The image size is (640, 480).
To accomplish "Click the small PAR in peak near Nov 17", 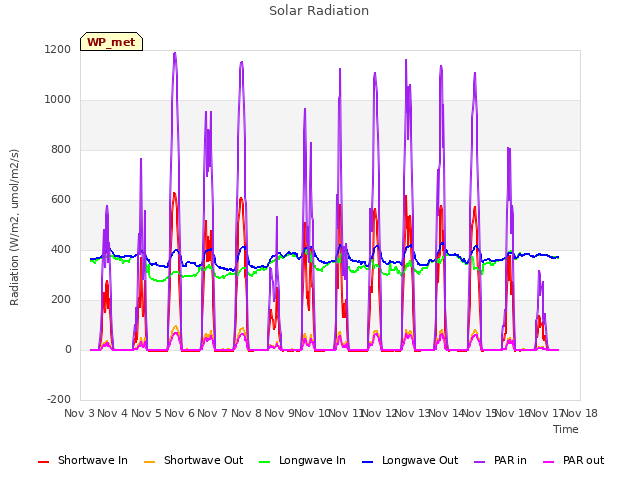I will pos(539,272).
